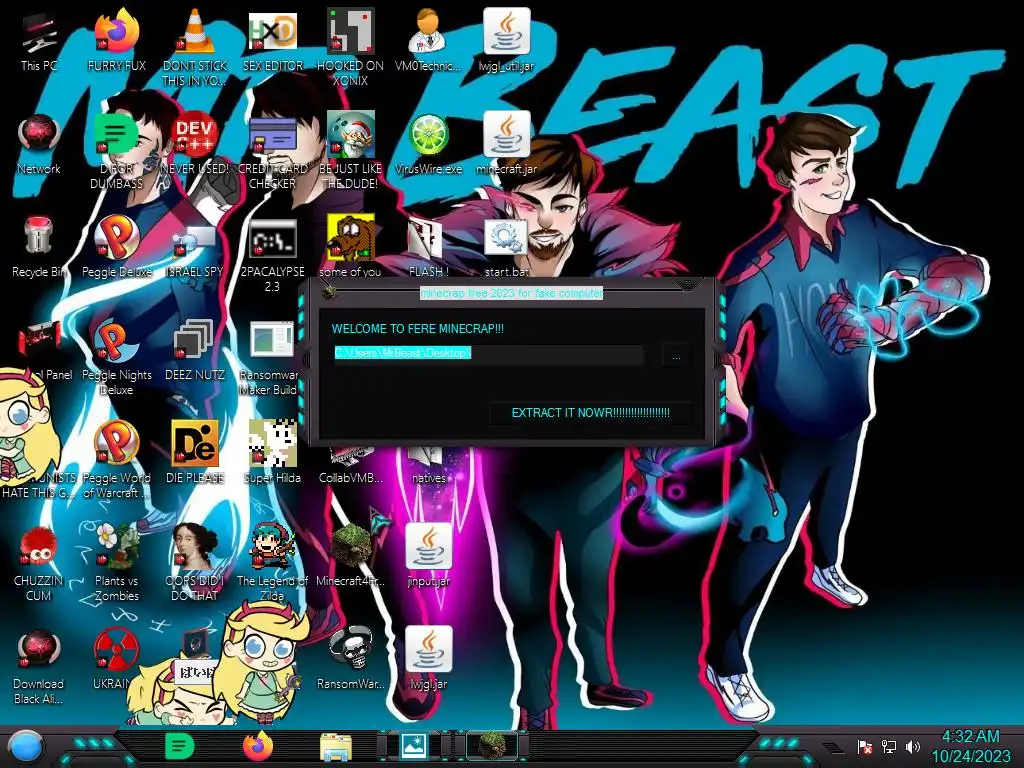Viewport: 1024px width, 768px height.
Task: Open the Network desktop icon
Action: pos(39,144)
